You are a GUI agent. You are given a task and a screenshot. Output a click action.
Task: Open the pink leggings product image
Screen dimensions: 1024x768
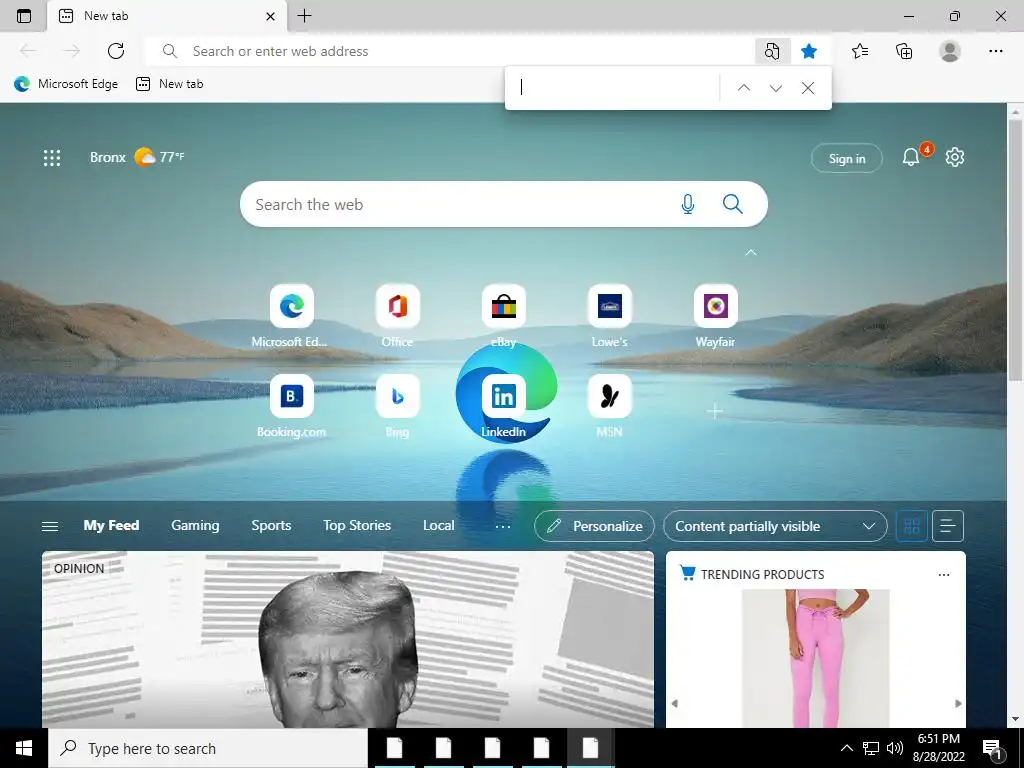click(816, 656)
